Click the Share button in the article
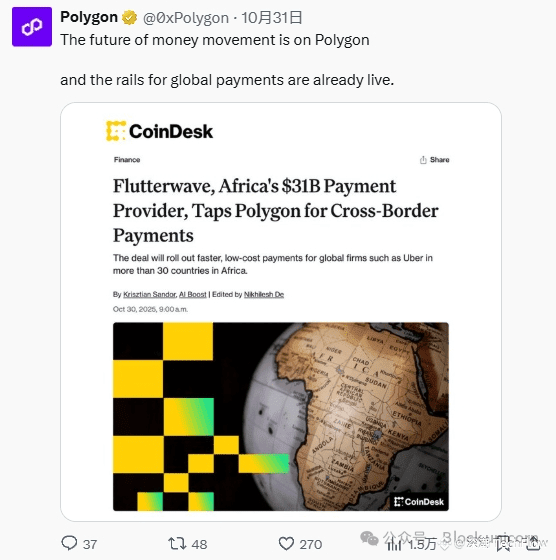The height and width of the screenshot is (560, 556). point(434,160)
